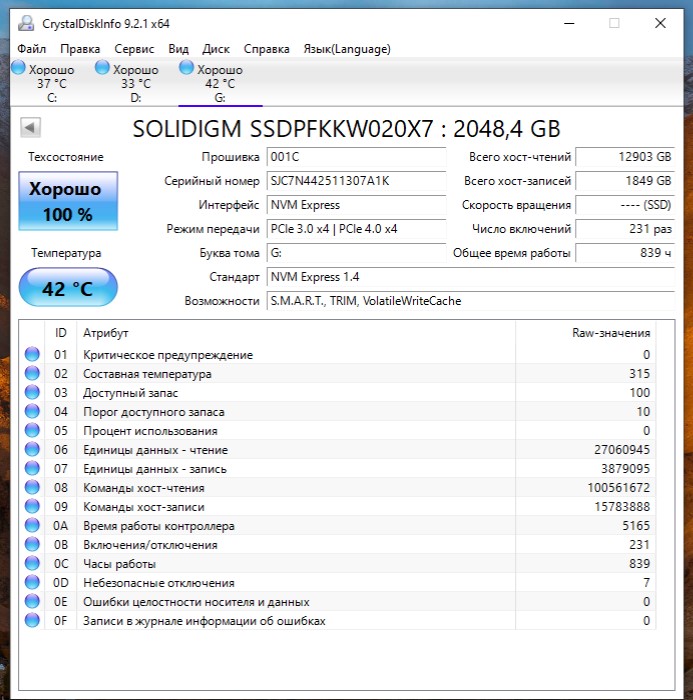693x700 pixels.
Task: Click power-on count value 231 раз
Action: (625, 229)
